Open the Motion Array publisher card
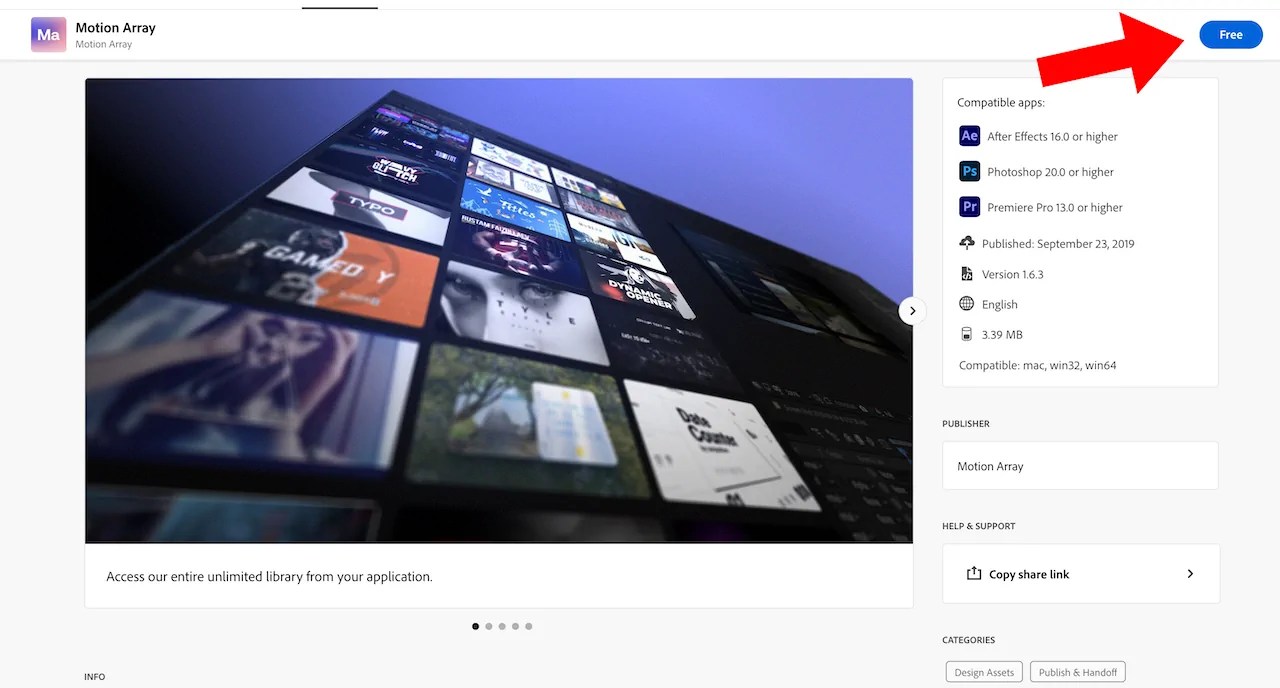1280x688 pixels. coord(1080,466)
